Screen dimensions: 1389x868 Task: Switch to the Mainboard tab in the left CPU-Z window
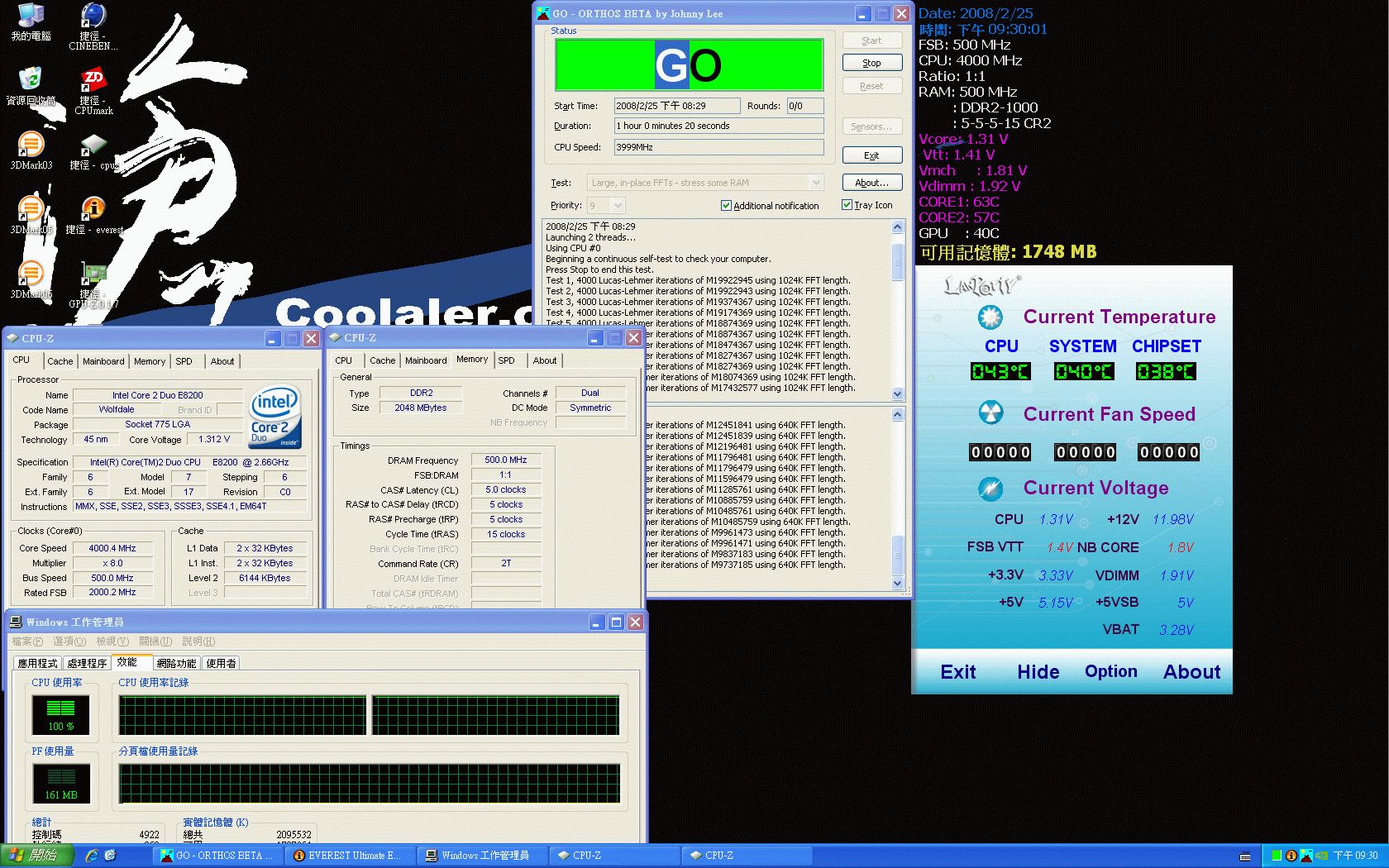point(103,361)
